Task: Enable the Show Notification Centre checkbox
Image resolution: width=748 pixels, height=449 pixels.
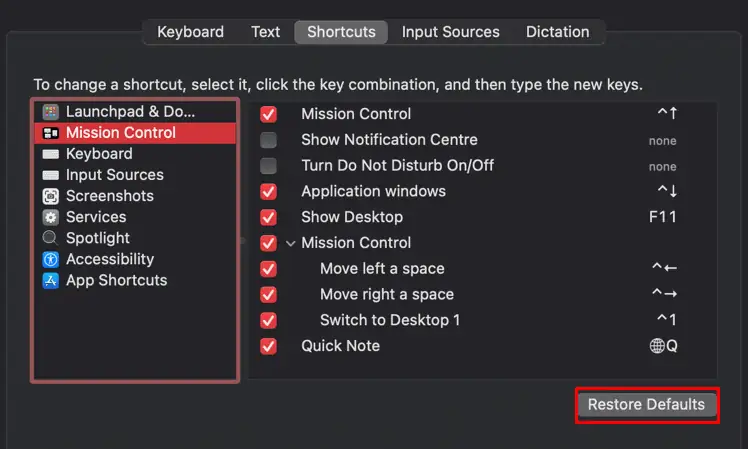Action: 268,140
